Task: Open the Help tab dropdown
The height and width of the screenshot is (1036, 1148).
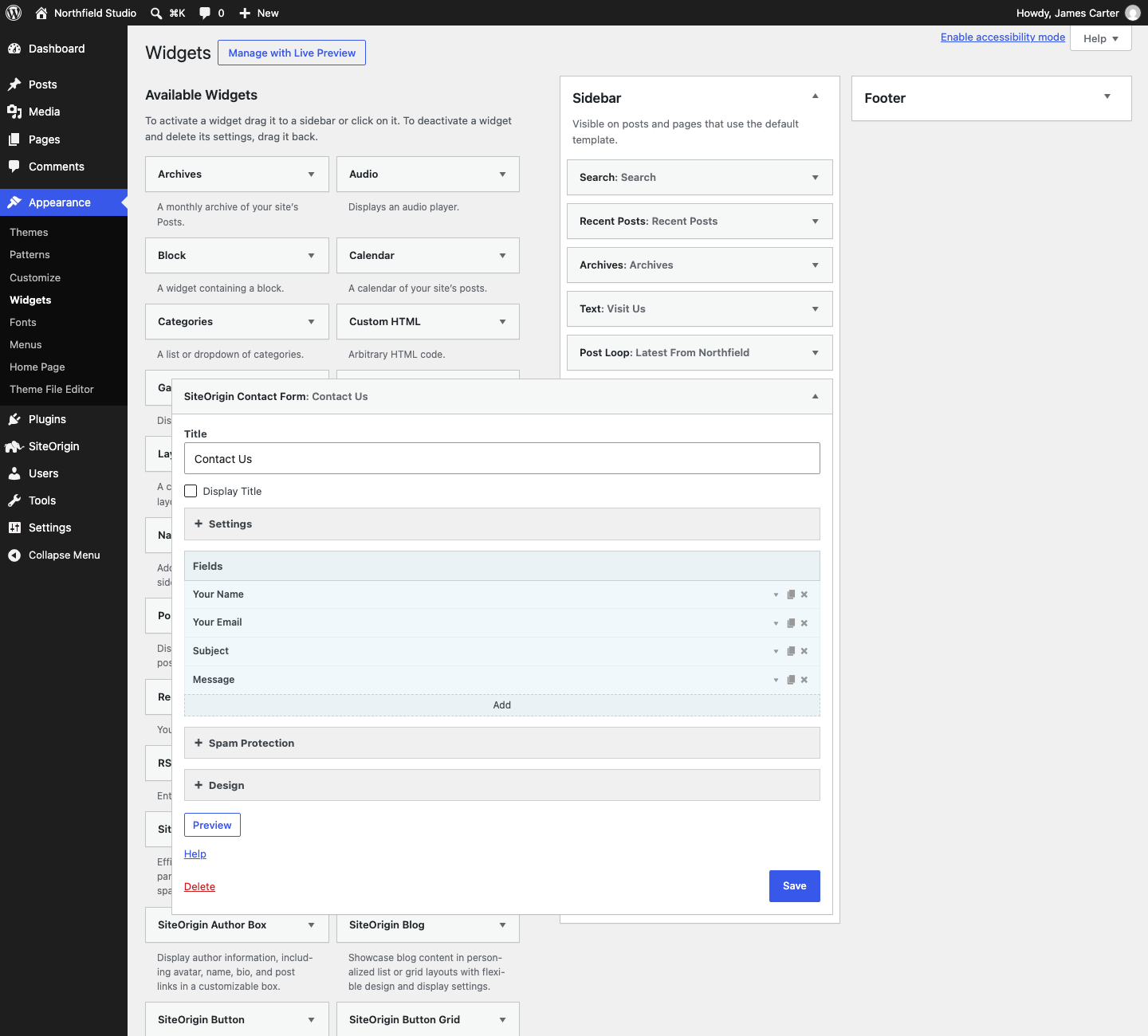Action: (1101, 38)
